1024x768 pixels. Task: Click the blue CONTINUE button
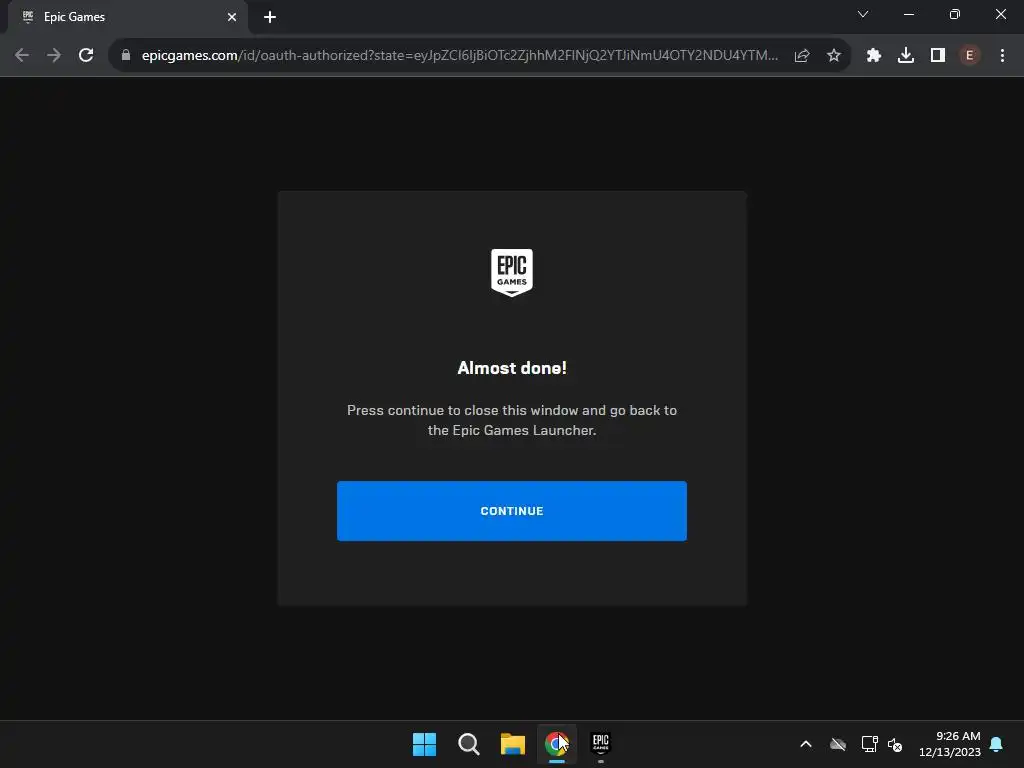click(511, 511)
